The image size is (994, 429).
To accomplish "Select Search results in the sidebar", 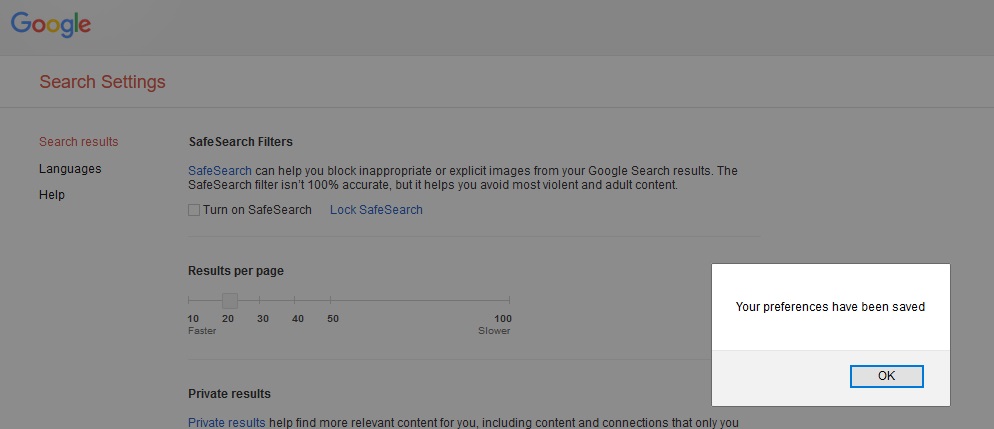I will tap(79, 142).
